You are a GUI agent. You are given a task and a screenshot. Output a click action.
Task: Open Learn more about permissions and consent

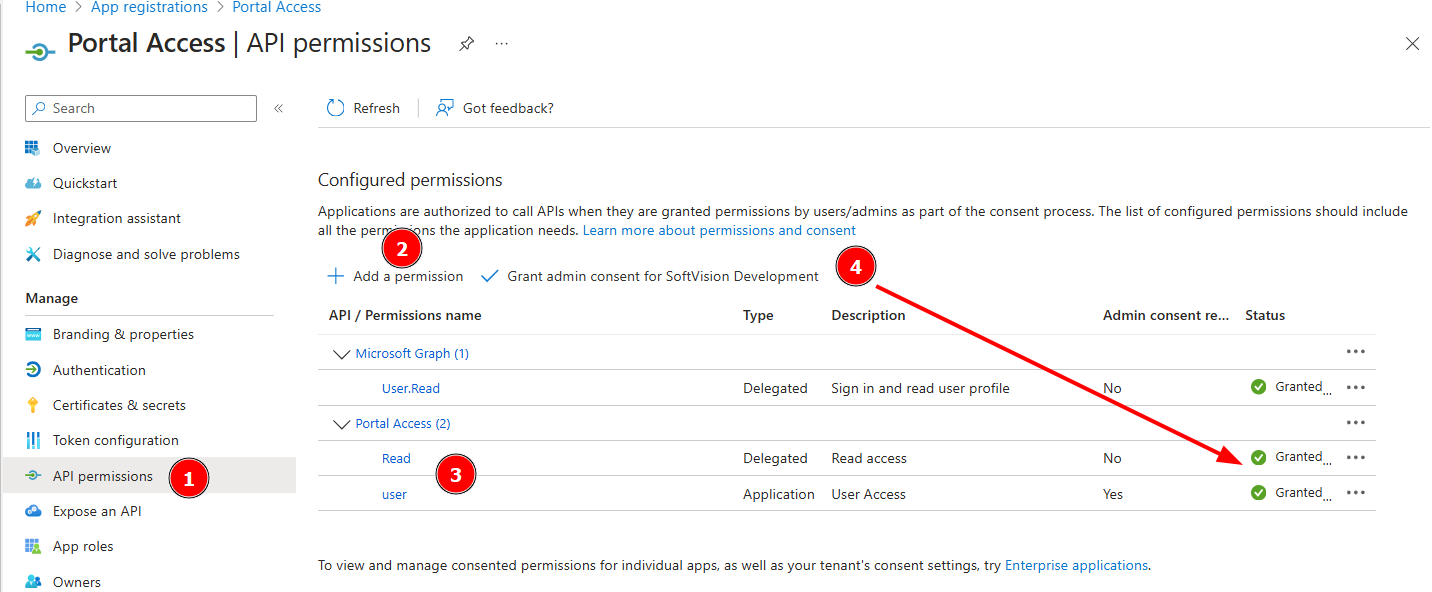(719, 230)
